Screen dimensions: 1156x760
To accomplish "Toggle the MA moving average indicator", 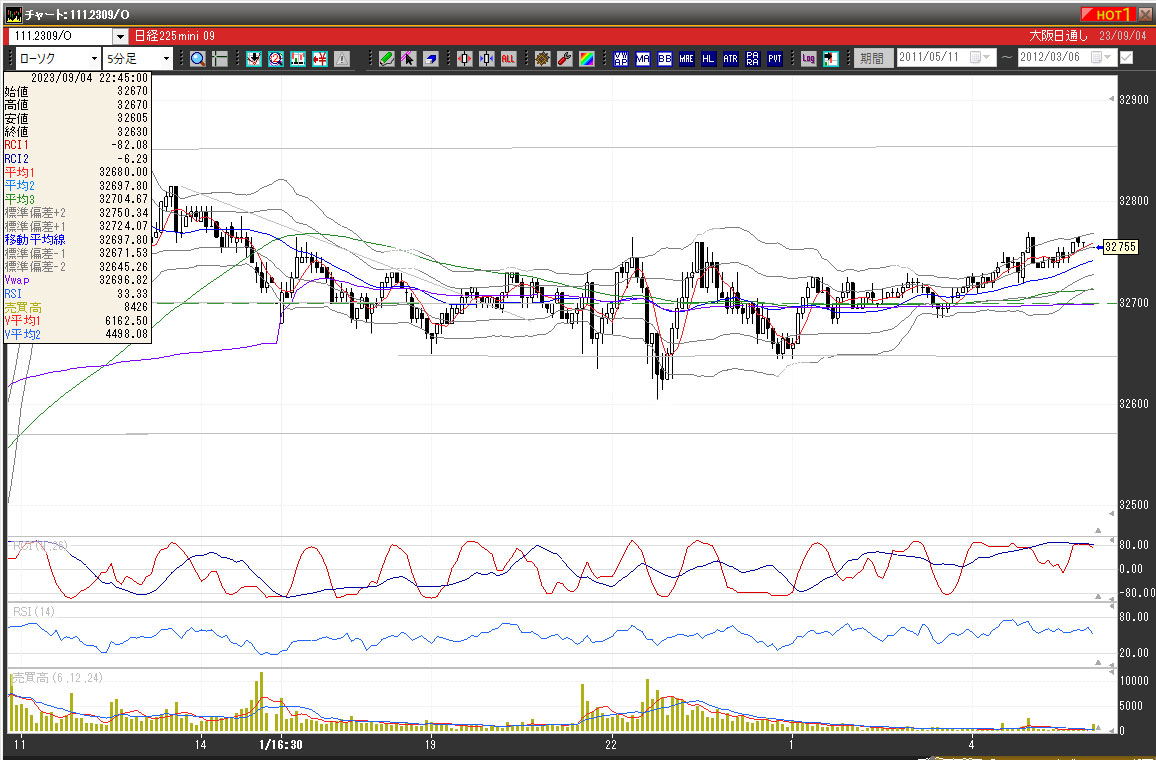I will point(643,59).
